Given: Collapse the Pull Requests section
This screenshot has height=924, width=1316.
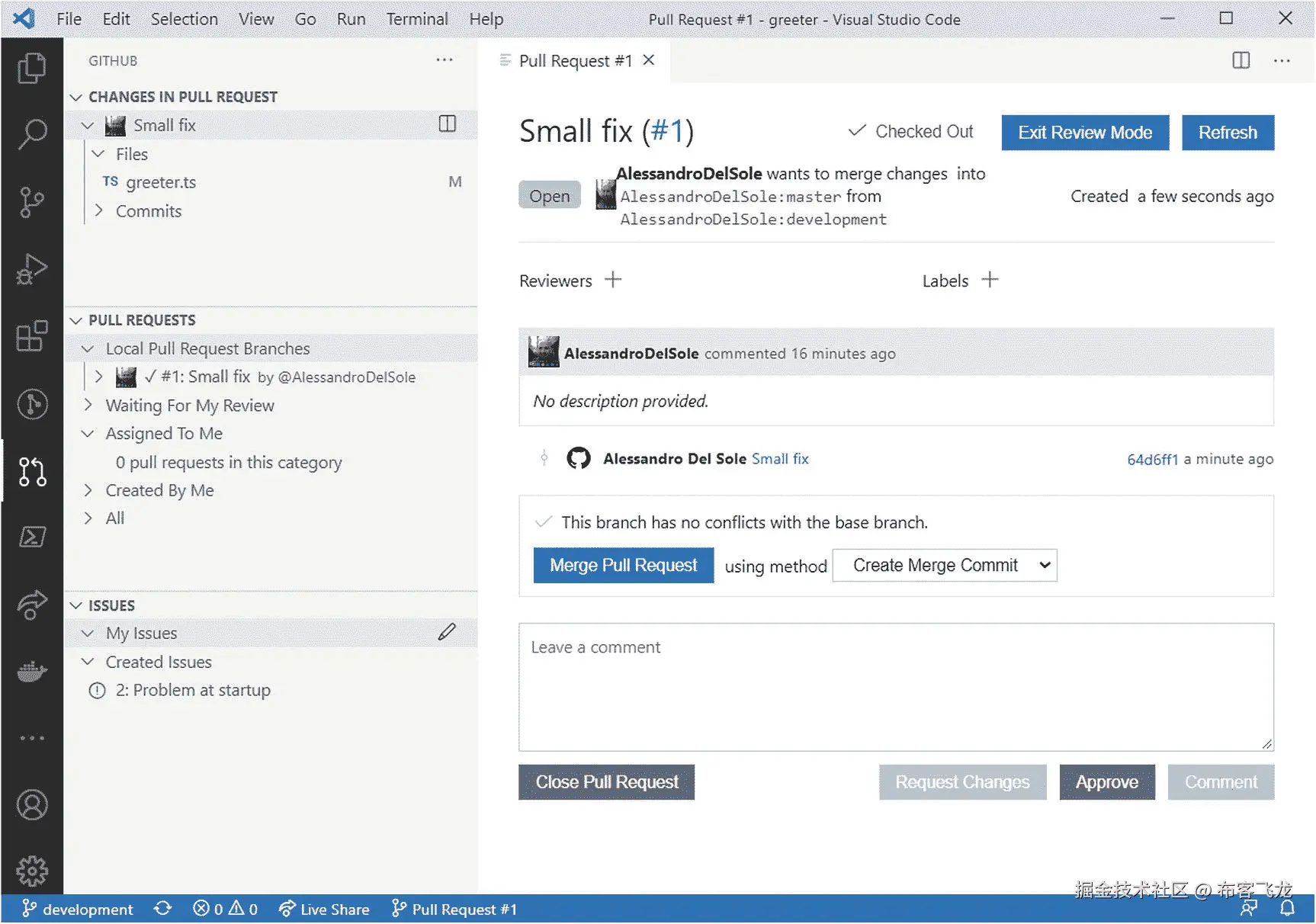Looking at the screenshot, I should [x=75, y=320].
